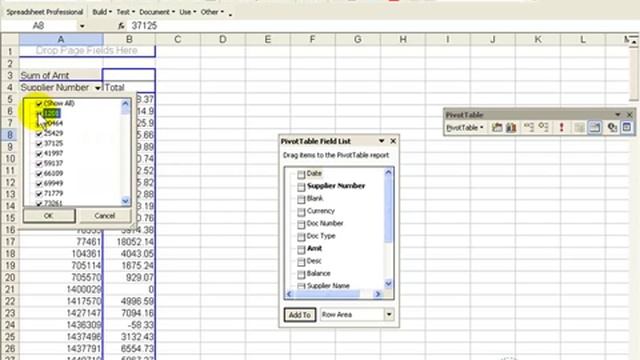Screen dimensions: 640x360
Task: Open the Test menu
Action: [125, 12]
